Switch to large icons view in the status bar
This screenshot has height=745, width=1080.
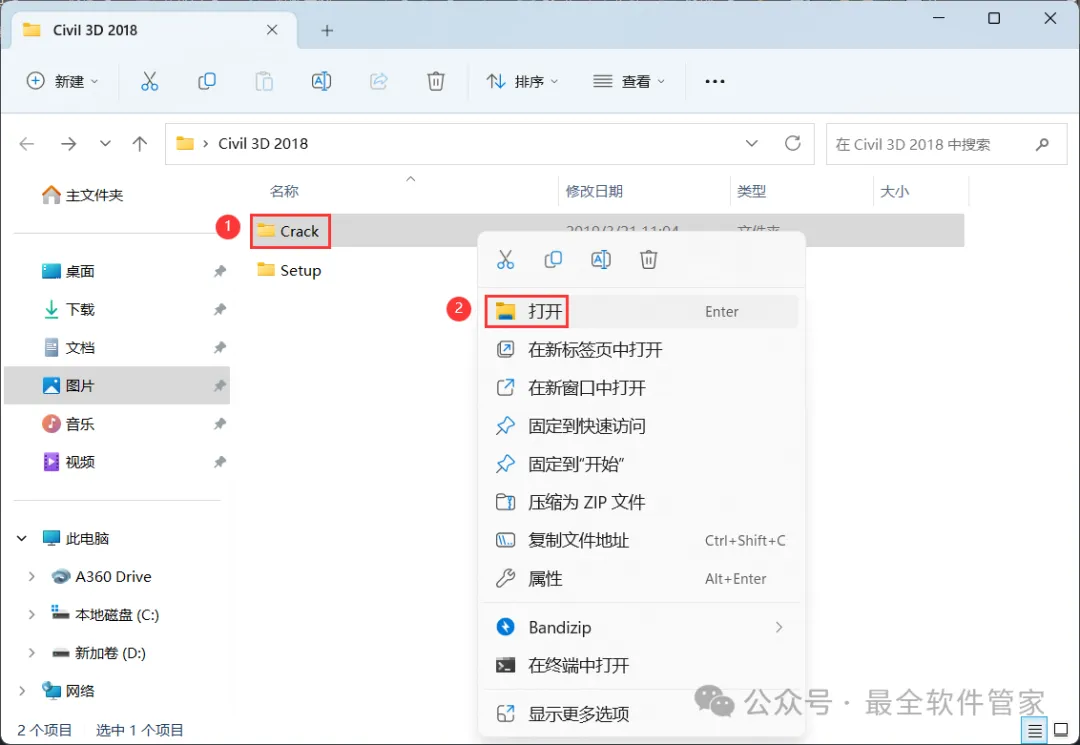(1061, 730)
